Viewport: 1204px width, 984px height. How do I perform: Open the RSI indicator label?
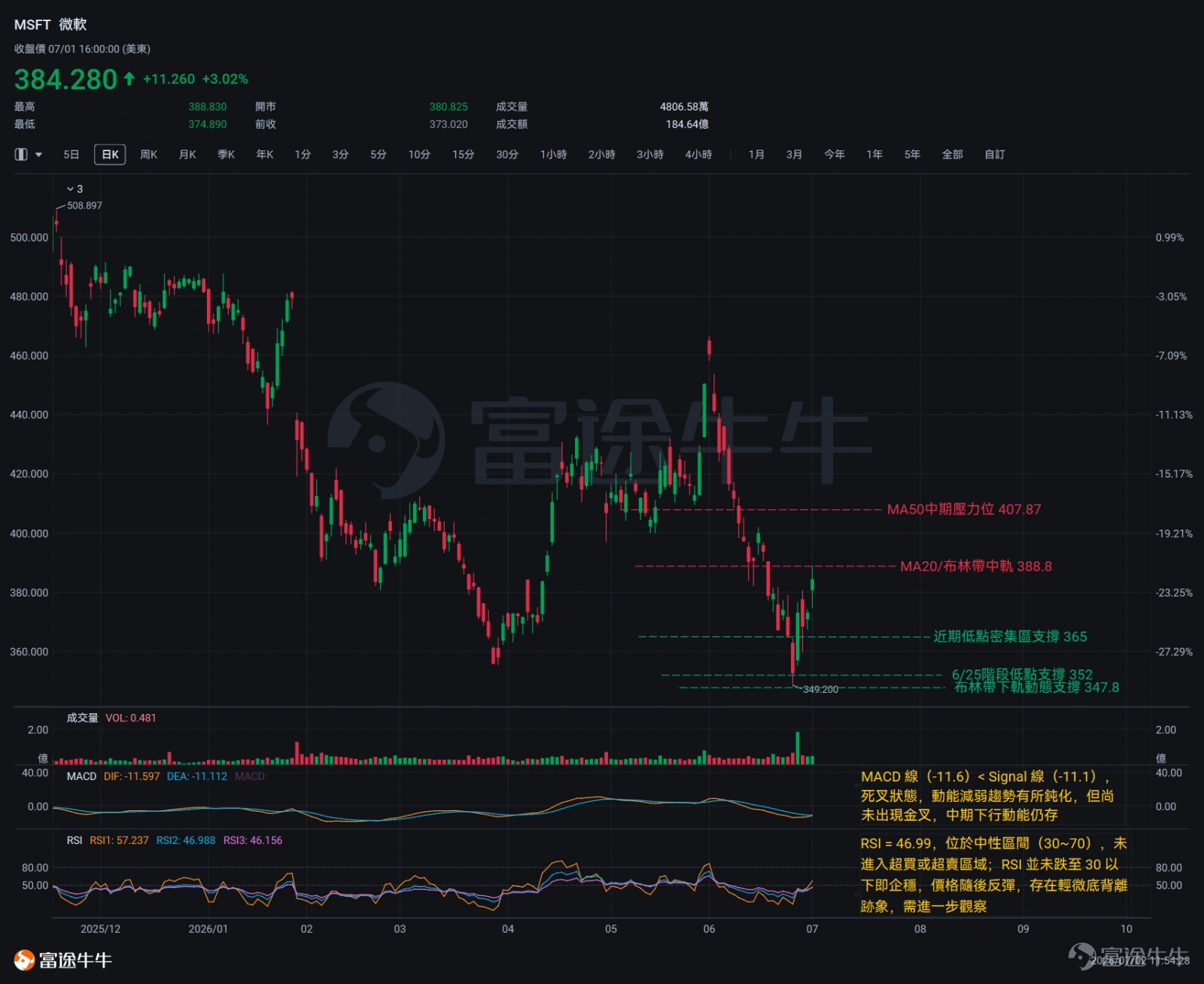(x=74, y=840)
